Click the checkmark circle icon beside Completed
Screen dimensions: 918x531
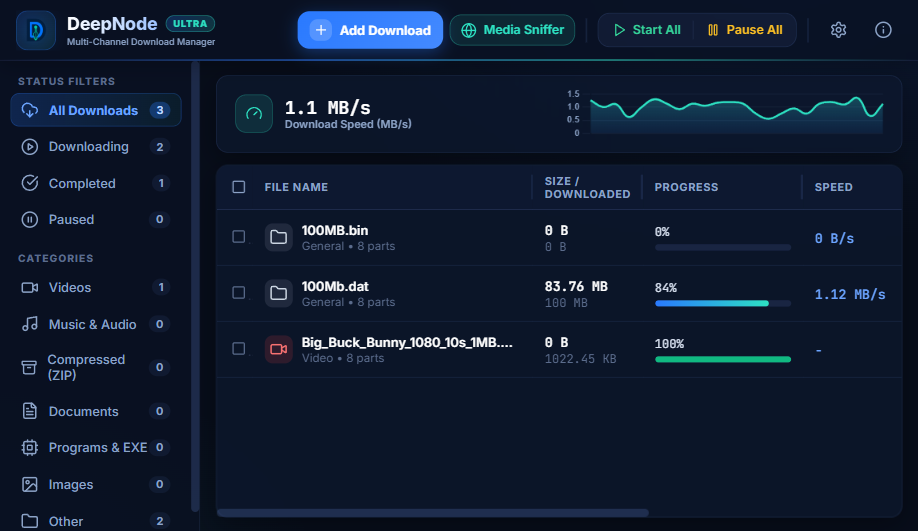(x=30, y=183)
